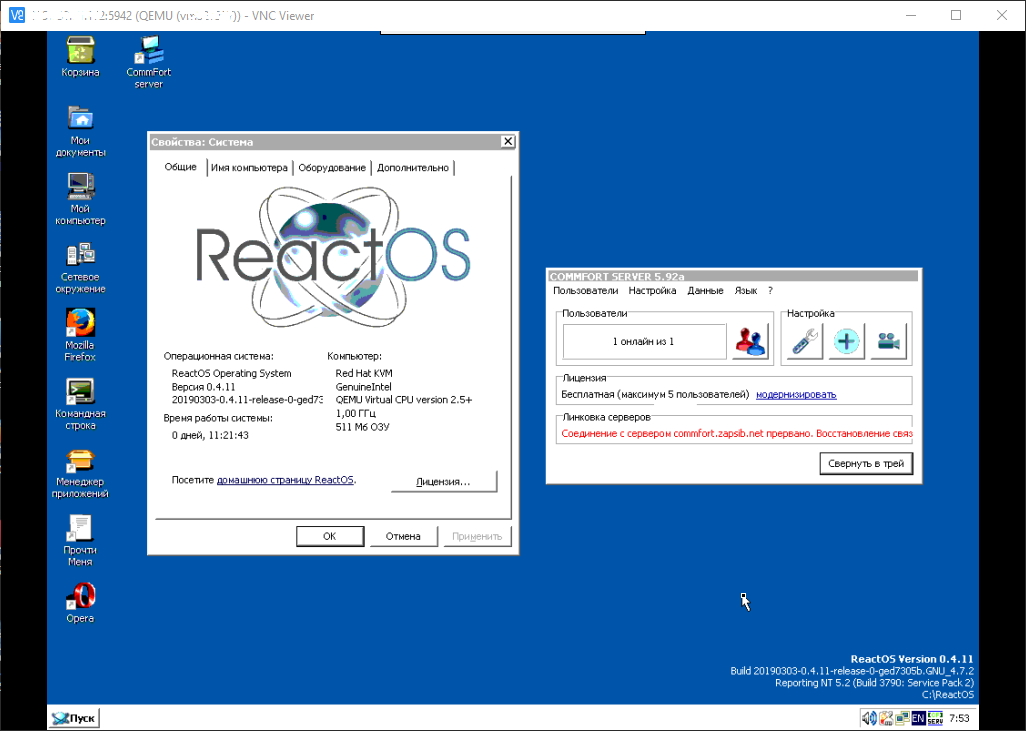Select the Менеджер приложений desktop icon
The height and width of the screenshot is (731, 1026).
[x=80, y=461]
